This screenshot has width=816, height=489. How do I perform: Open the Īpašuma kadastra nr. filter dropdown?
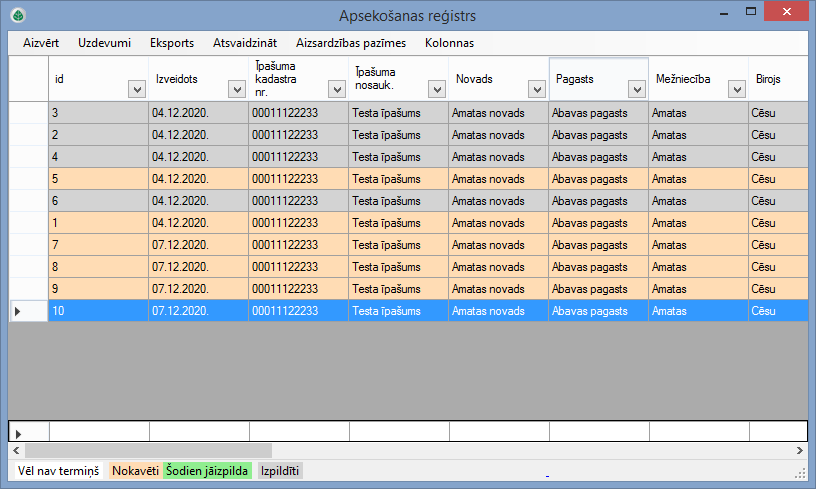[x=337, y=89]
